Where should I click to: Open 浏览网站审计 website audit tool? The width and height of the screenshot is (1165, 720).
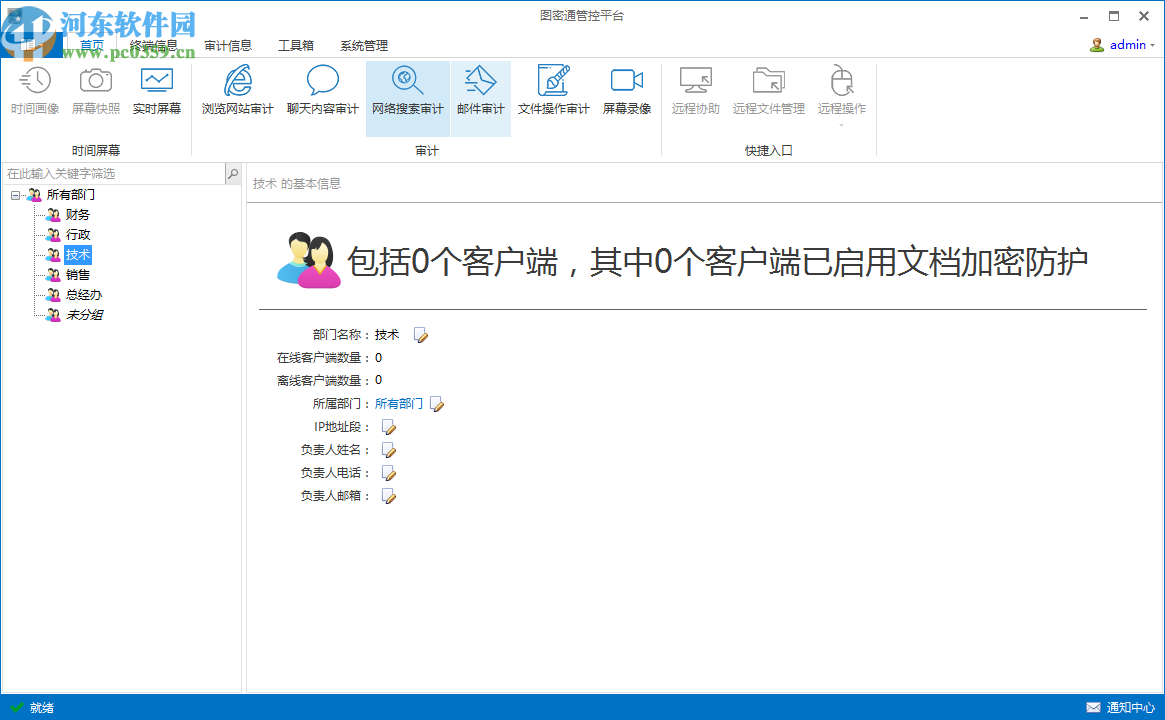[x=235, y=90]
